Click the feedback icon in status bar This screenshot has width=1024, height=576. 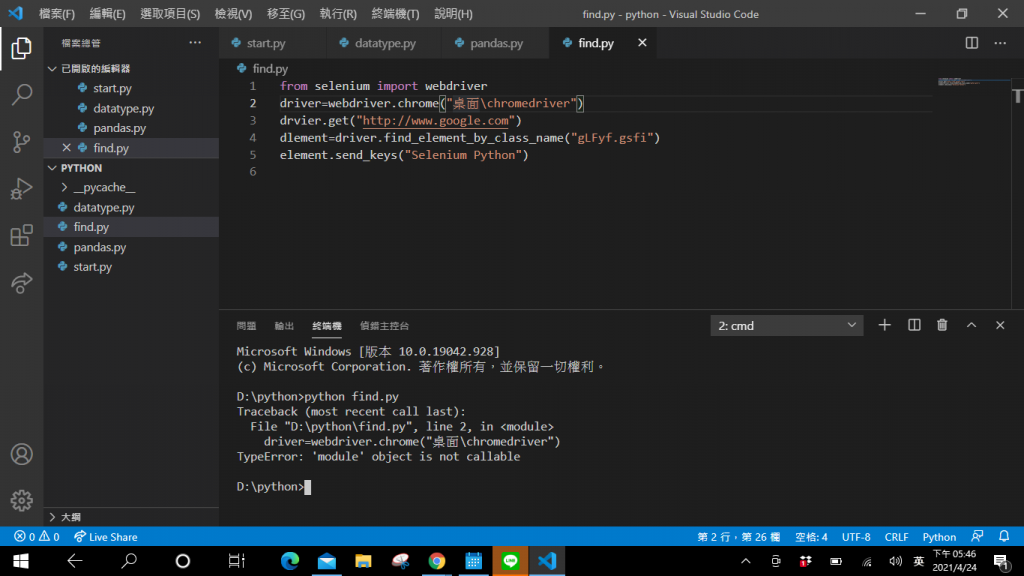click(977, 537)
